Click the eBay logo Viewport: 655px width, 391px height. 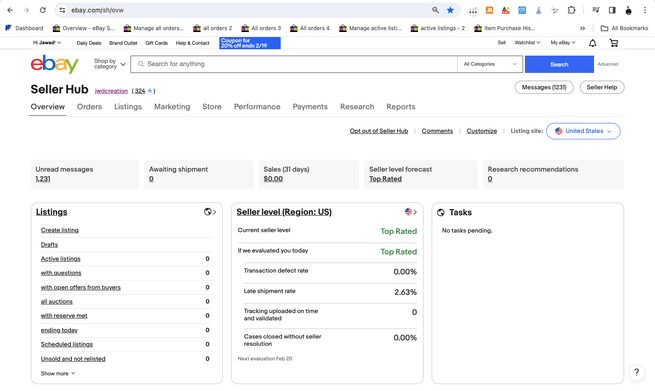pos(54,64)
